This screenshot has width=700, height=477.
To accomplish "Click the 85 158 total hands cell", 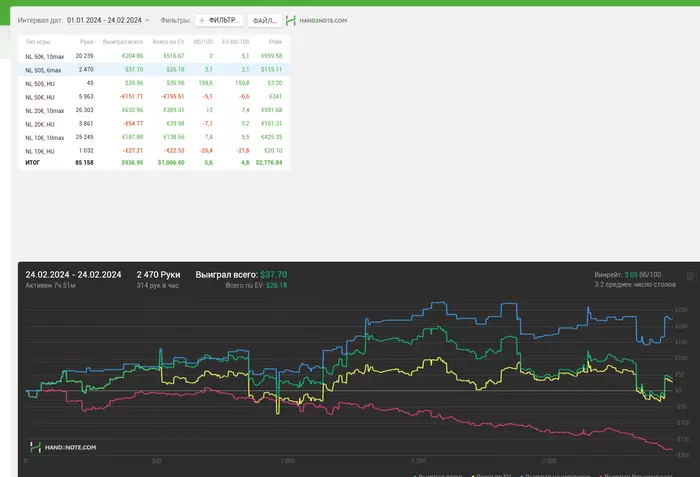I will pos(84,163).
